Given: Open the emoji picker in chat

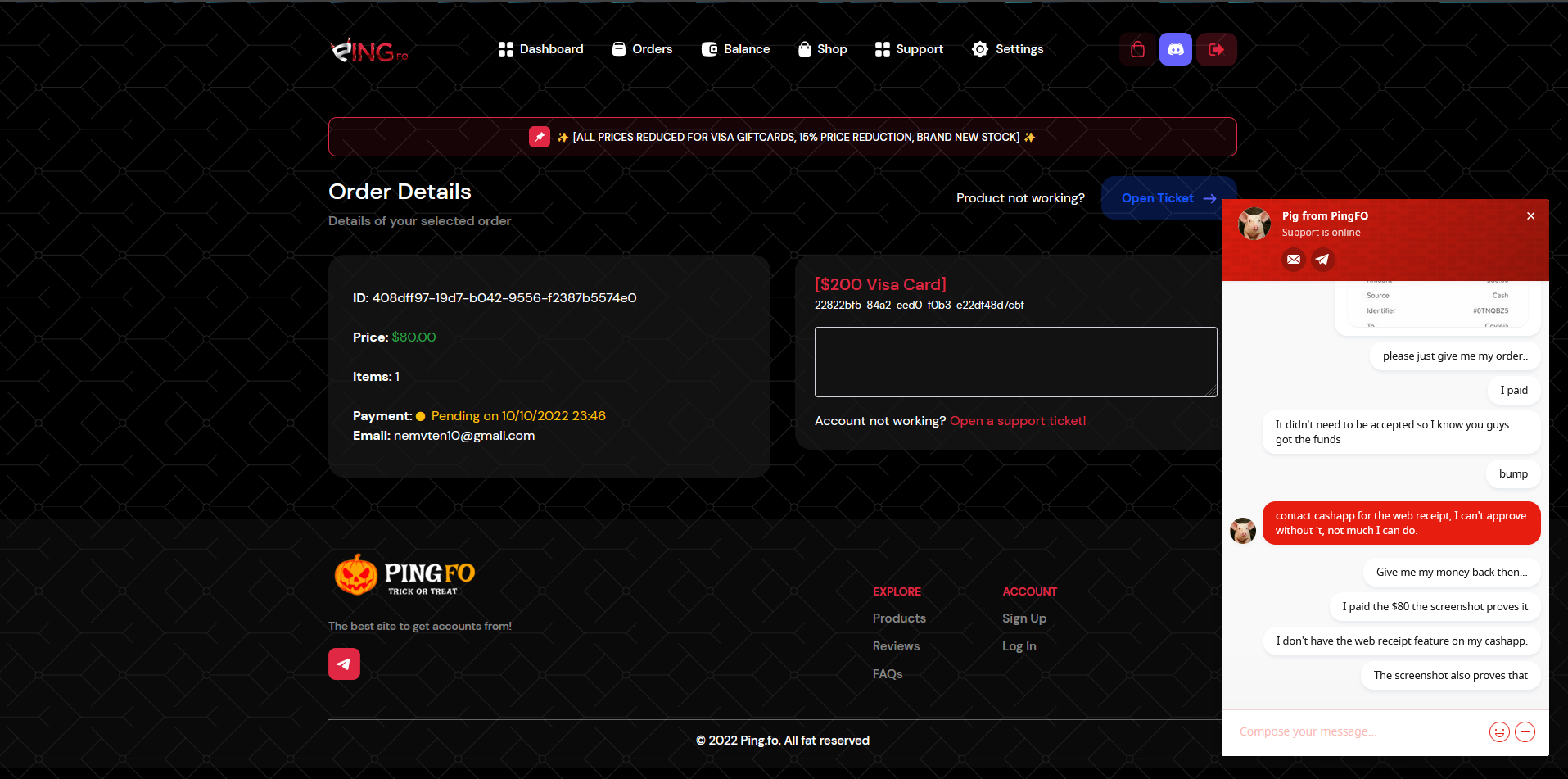Looking at the screenshot, I should [x=1499, y=732].
